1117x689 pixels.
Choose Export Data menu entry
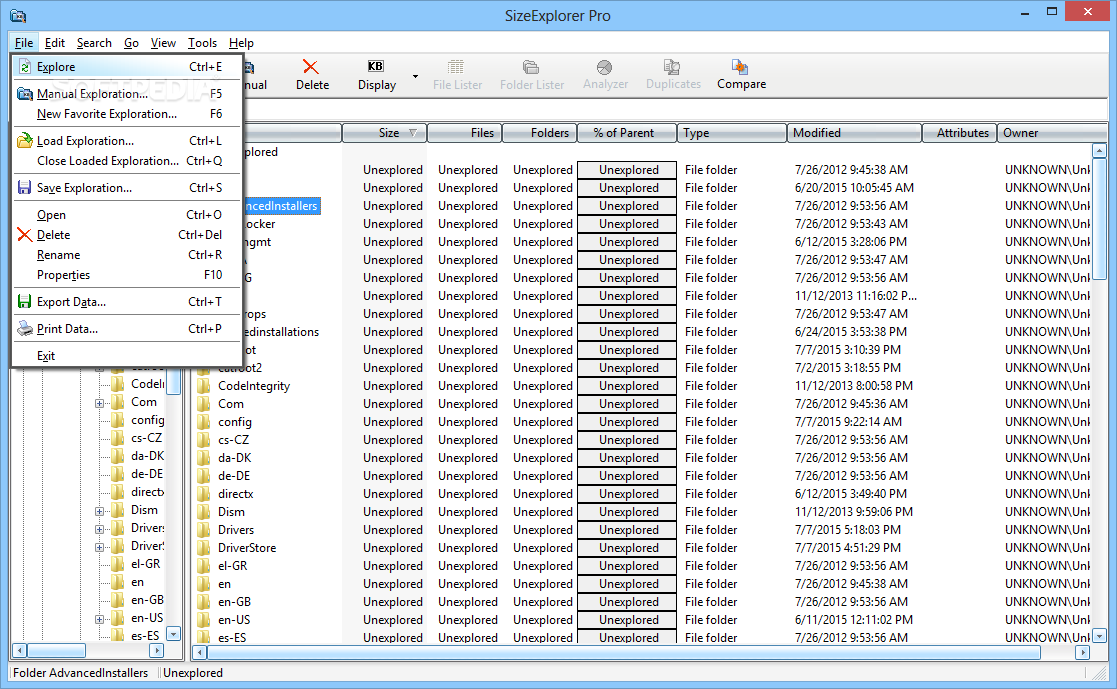pos(127,302)
